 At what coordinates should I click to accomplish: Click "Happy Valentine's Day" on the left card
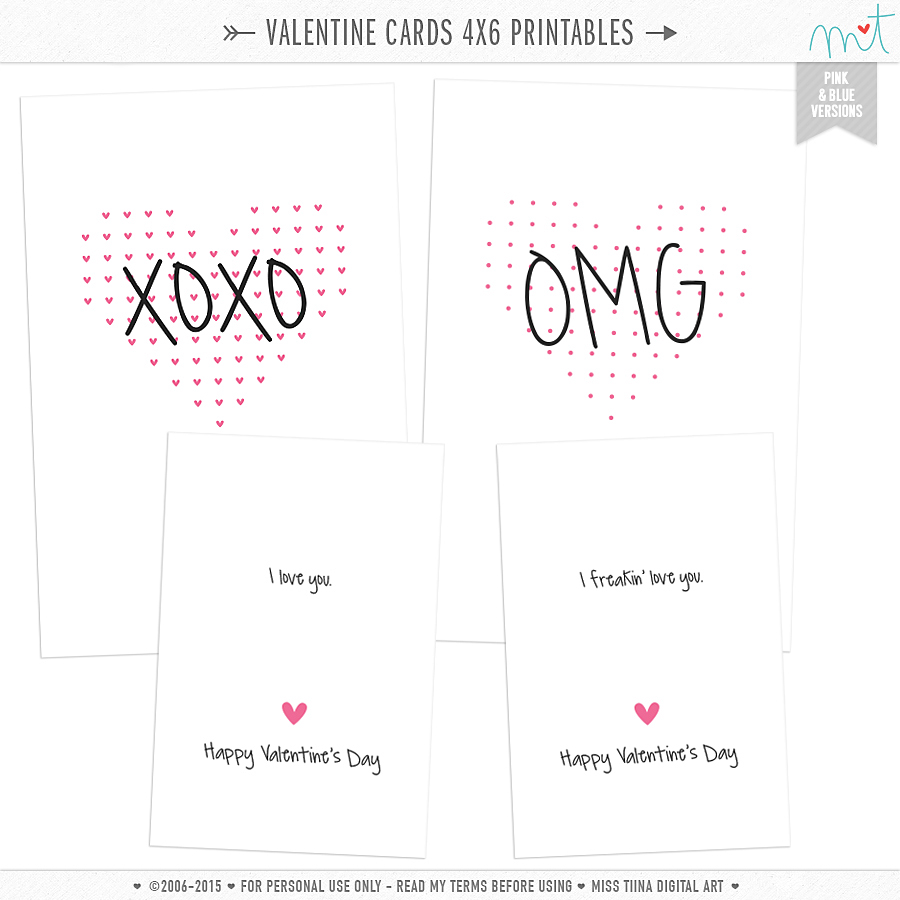292,756
